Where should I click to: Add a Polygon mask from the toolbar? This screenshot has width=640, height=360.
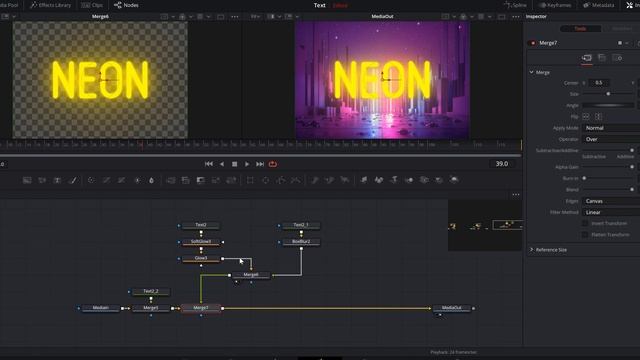[281, 180]
